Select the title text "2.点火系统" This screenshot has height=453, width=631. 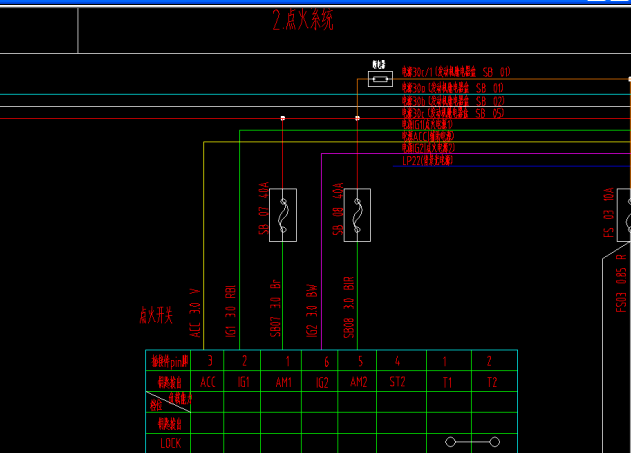(x=303, y=20)
